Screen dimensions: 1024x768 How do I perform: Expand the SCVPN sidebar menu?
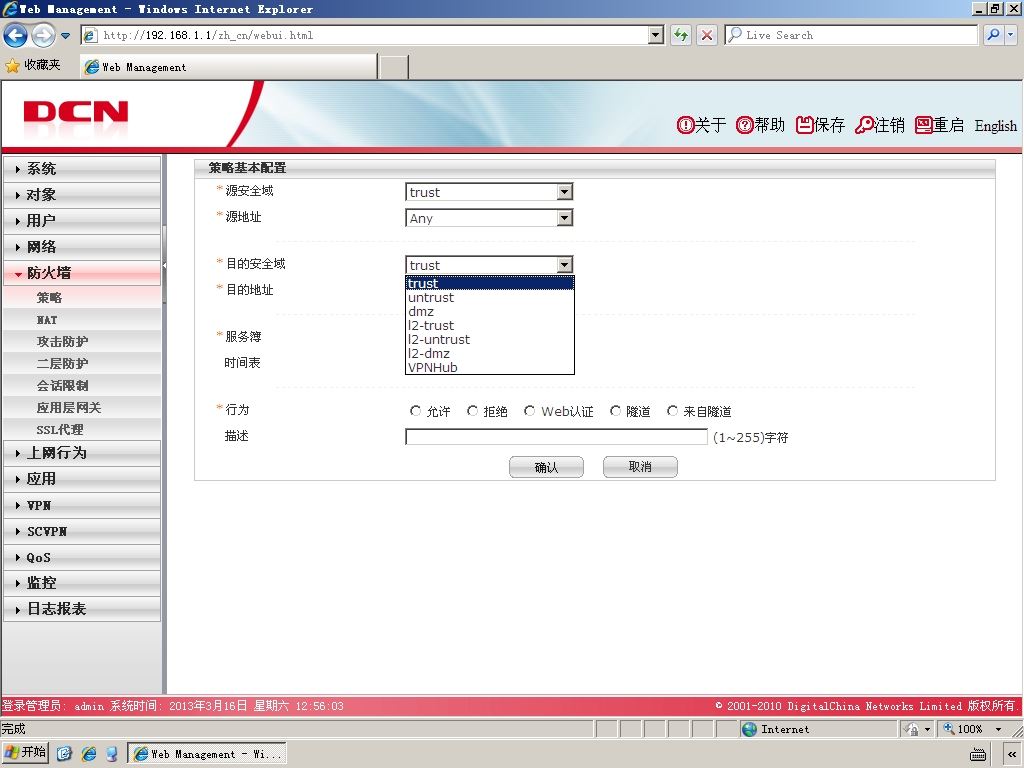click(82, 531)
